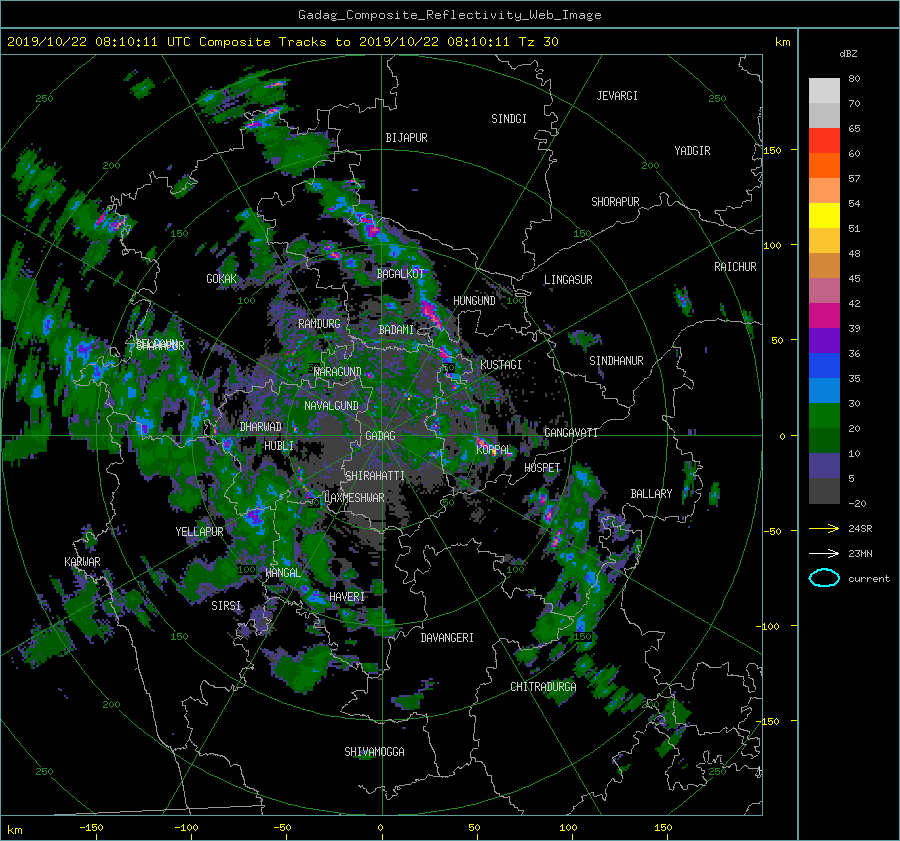The width and height of the screenshot is (900, 841).
Task: Click the SIRSI city label
Action: click(226, 606)
